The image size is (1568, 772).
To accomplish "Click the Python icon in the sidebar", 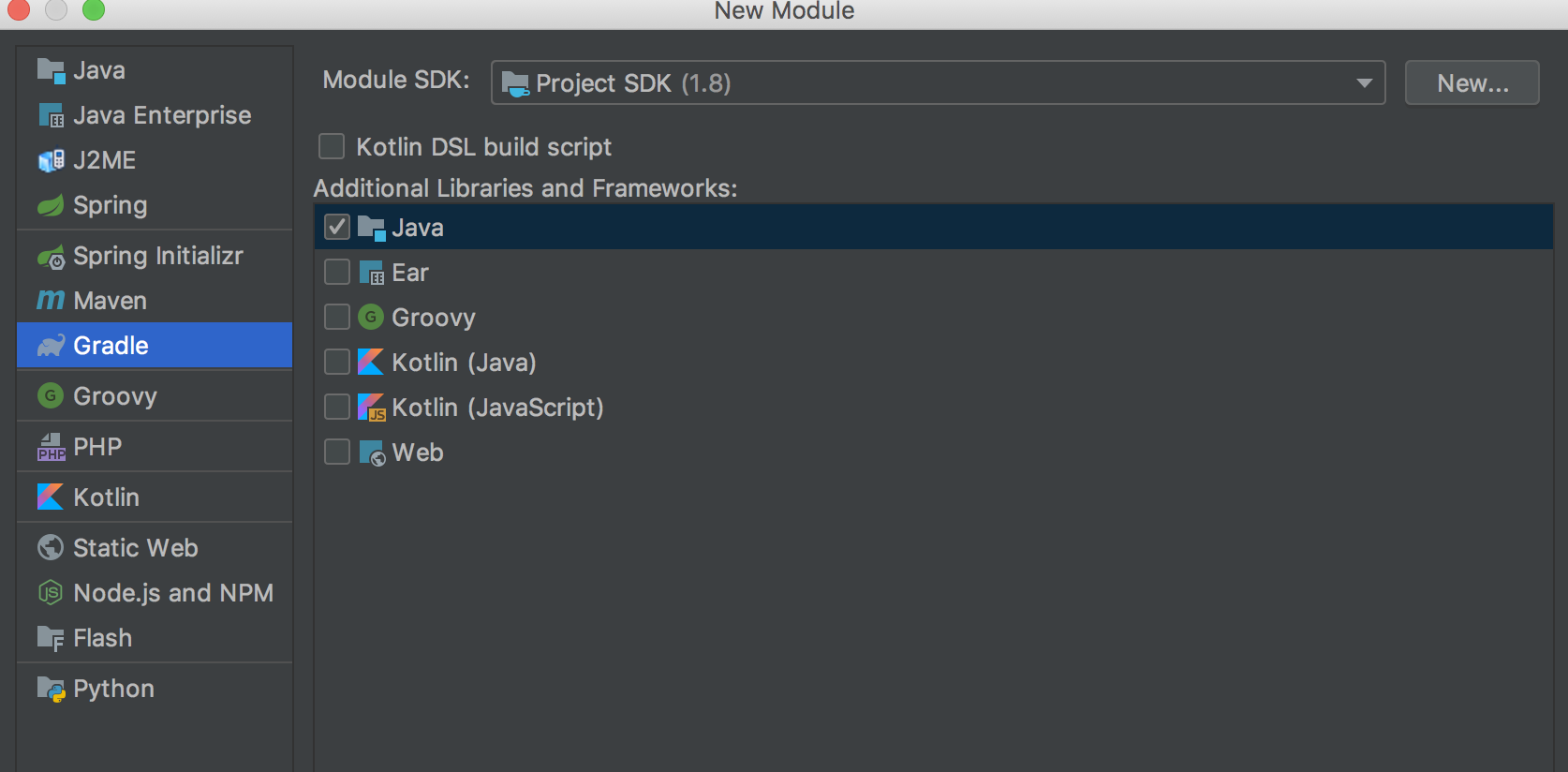I will pyautogui.click(x=51, y=688).
